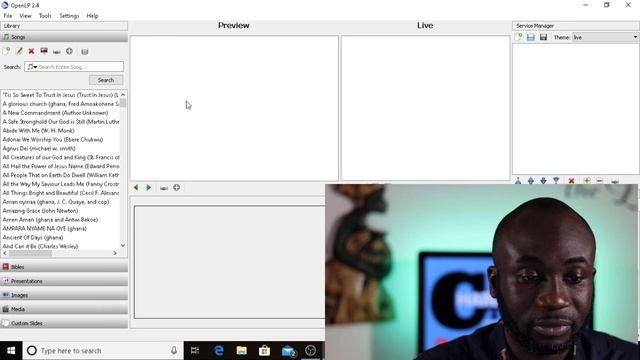
Task: Click the preview song screen icon
Action: (x=44, y=51)
